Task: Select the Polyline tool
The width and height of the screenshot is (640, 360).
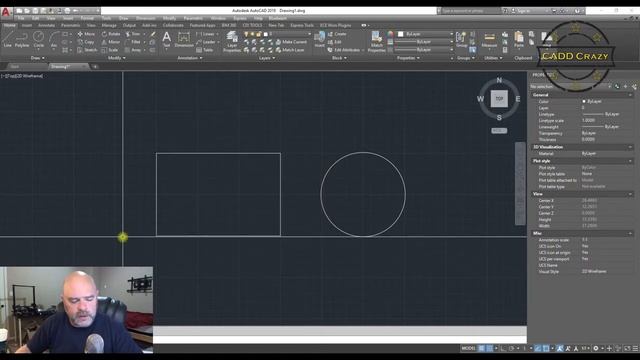Action: (x=22, y=40)
